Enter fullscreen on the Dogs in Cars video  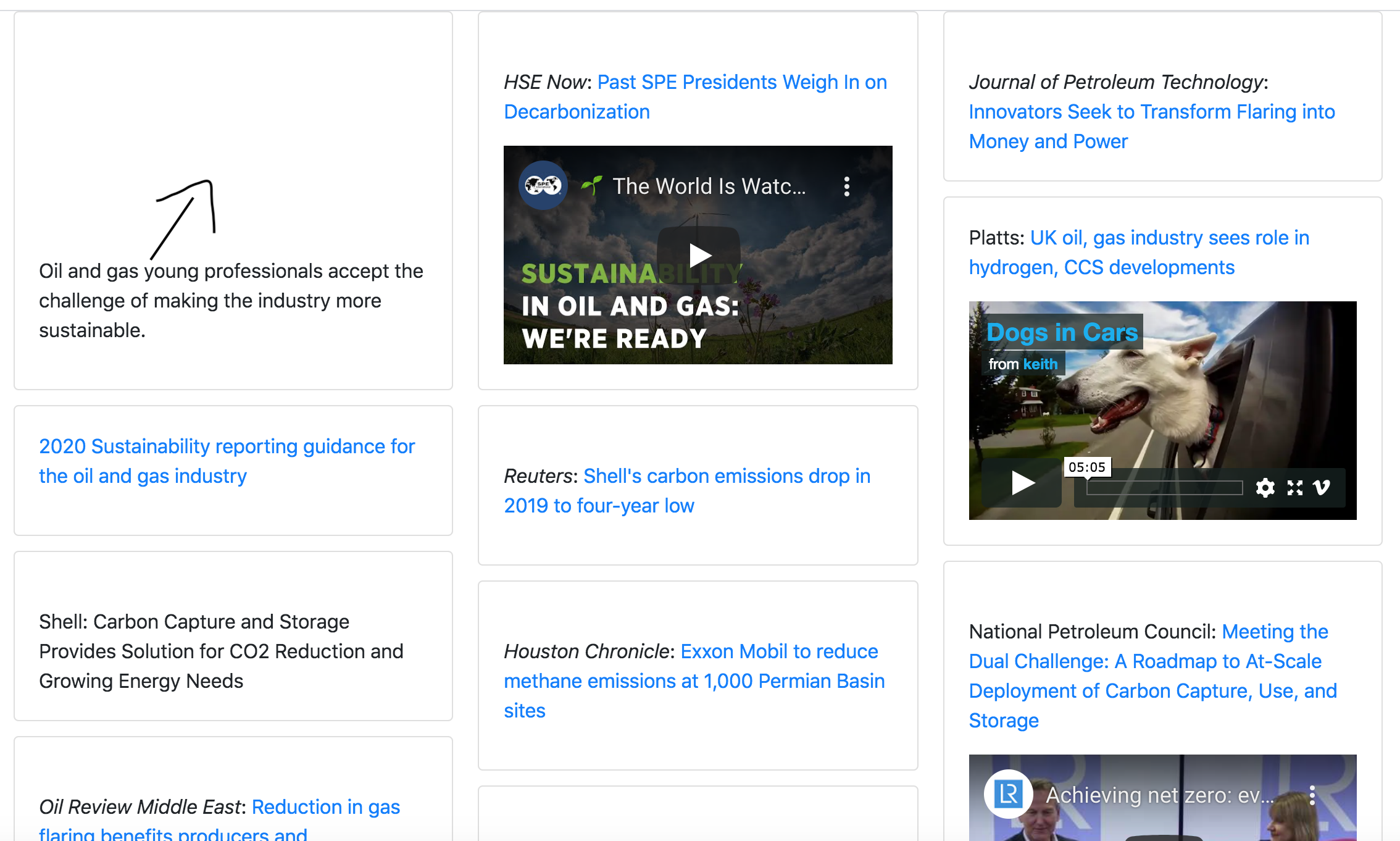click(1294, 488)
